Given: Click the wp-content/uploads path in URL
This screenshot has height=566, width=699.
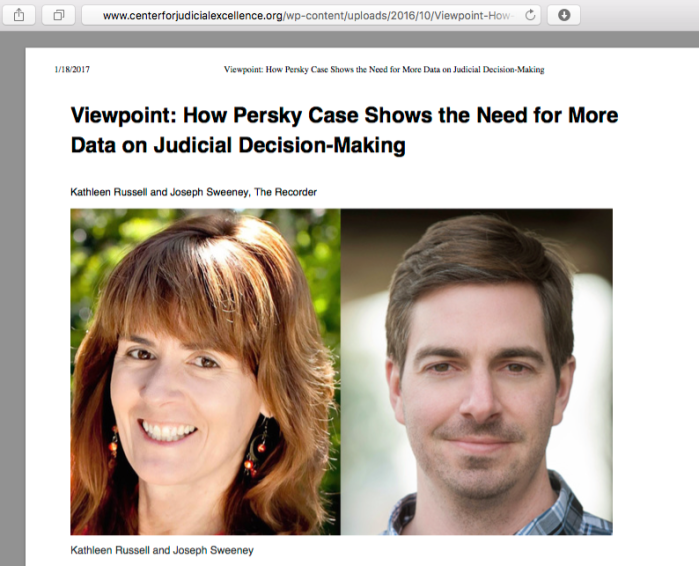Looking at the screenshot, I should click(x=327, y=16).
